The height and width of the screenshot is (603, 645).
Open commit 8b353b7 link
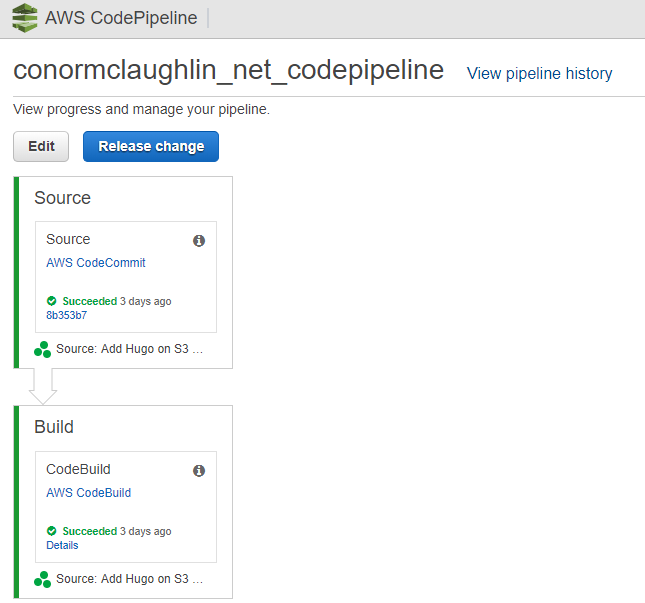coord(67,315)
